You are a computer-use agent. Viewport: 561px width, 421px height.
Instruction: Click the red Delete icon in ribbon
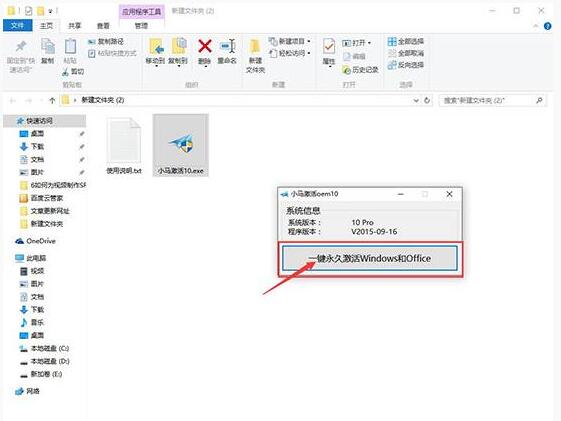[x=205, y=46]
